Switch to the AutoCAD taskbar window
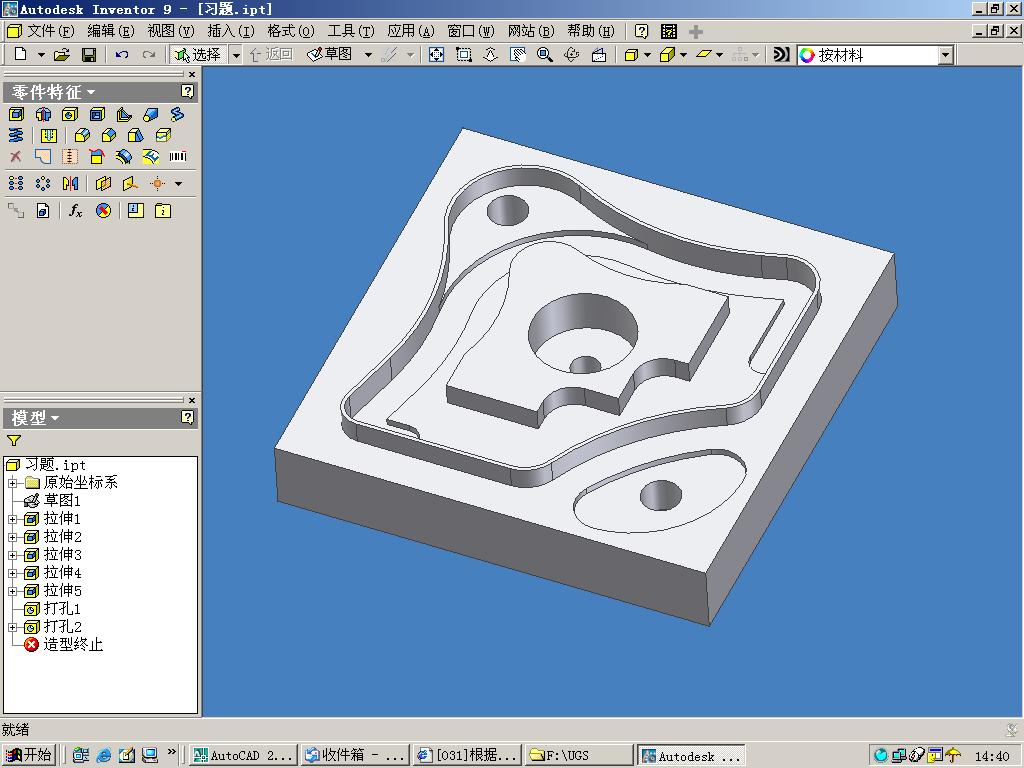The image size is (1024, 768). click(x=243, y=755)
